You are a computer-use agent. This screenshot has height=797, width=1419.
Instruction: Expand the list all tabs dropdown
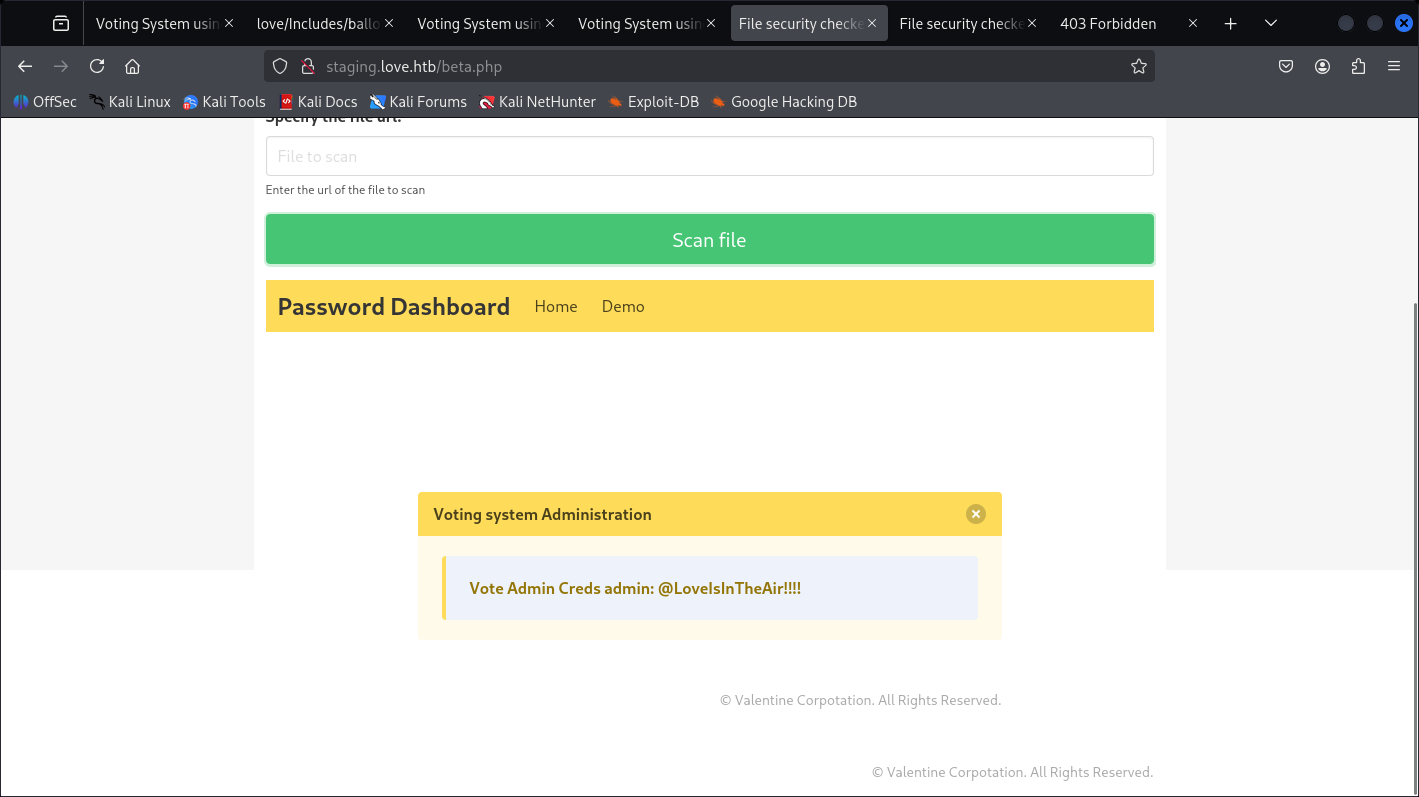1270,23
